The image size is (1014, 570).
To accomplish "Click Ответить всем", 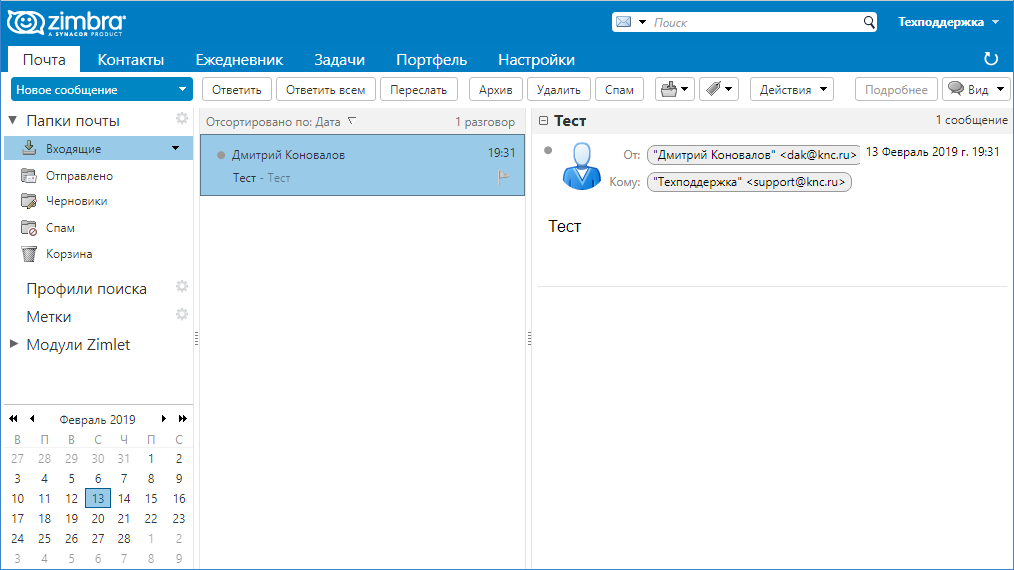I will click(326, 89).
